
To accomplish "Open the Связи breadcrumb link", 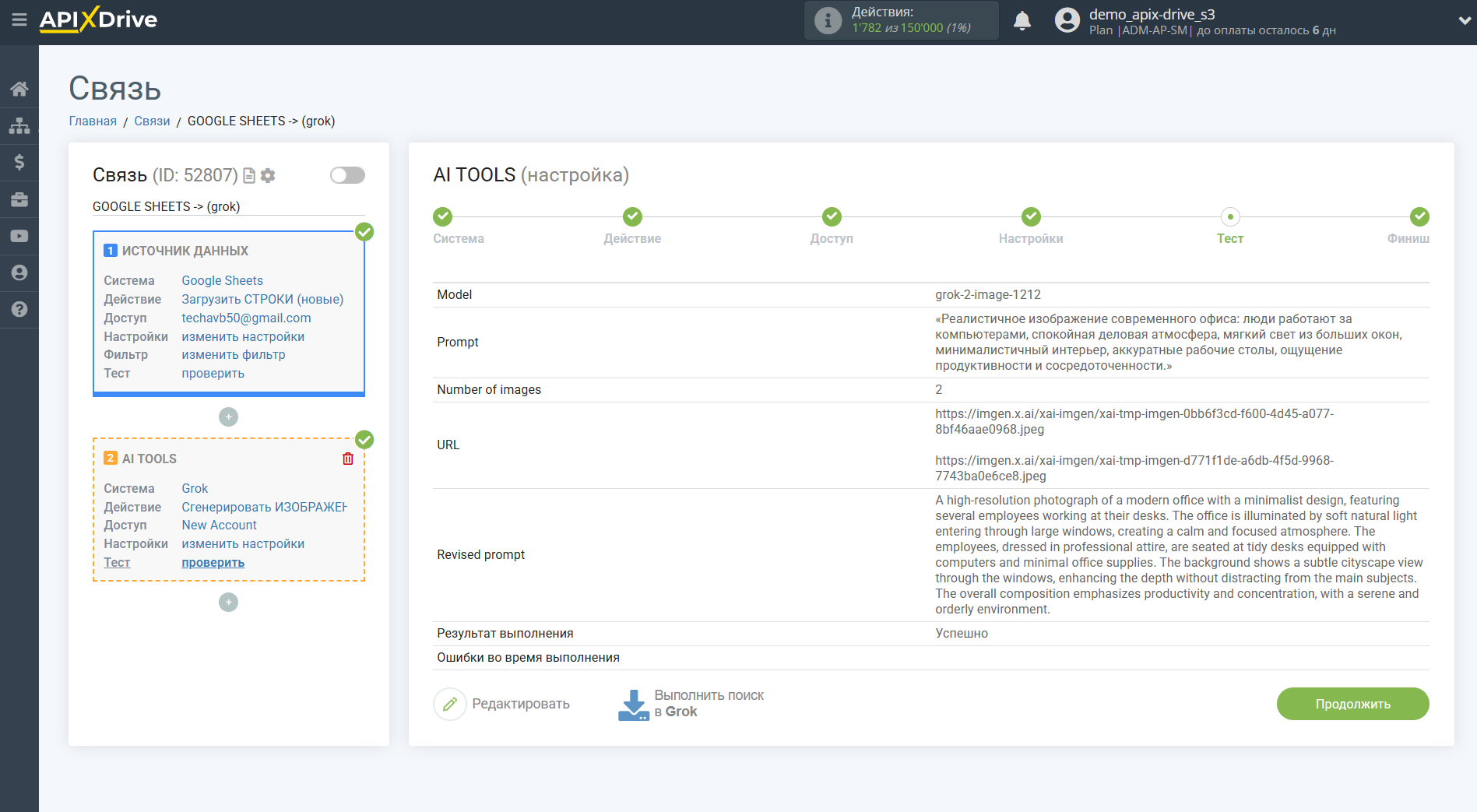I will click(152, 121).
